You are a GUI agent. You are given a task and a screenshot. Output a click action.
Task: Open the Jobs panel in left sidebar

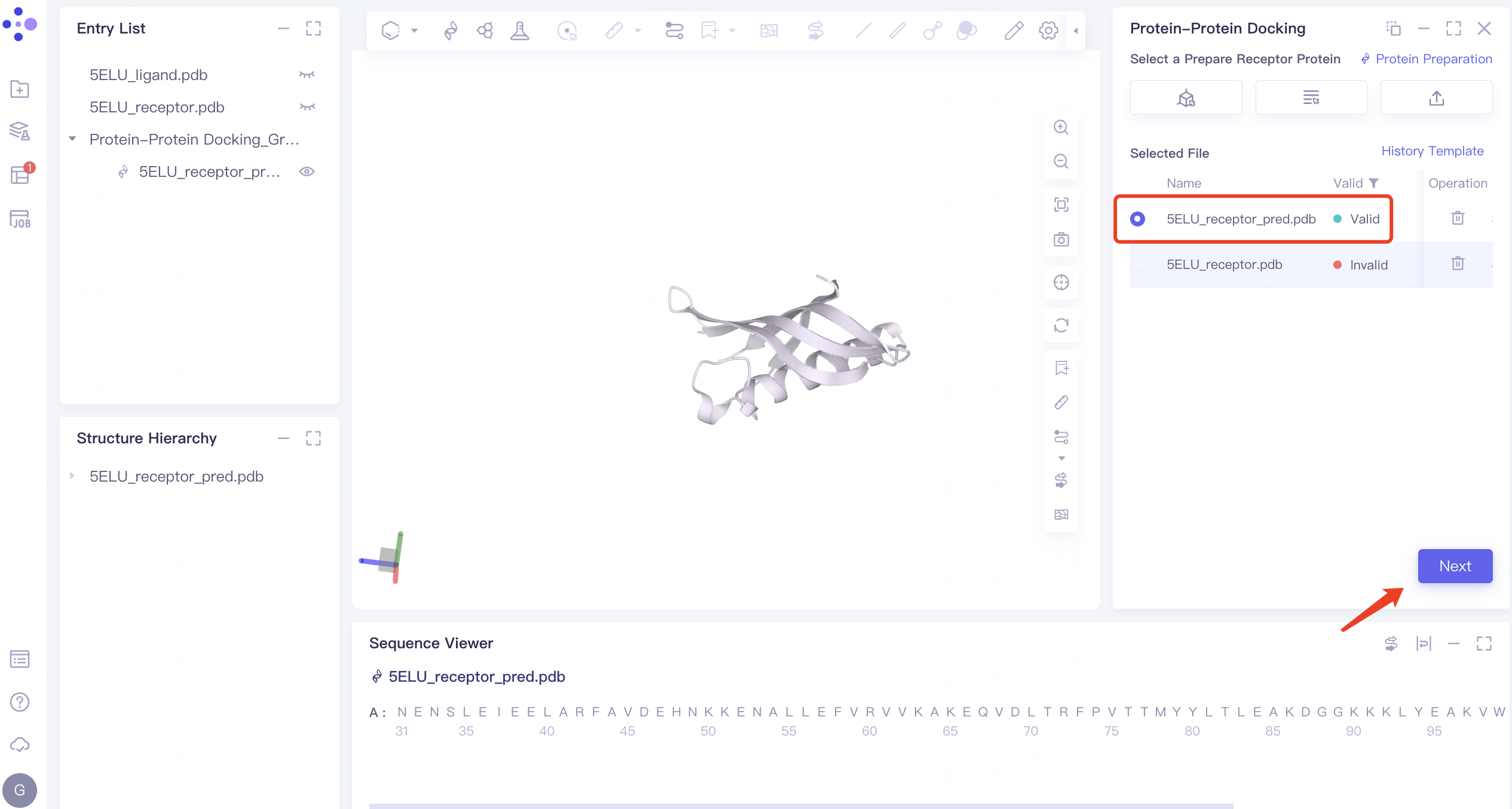point(20,219)
